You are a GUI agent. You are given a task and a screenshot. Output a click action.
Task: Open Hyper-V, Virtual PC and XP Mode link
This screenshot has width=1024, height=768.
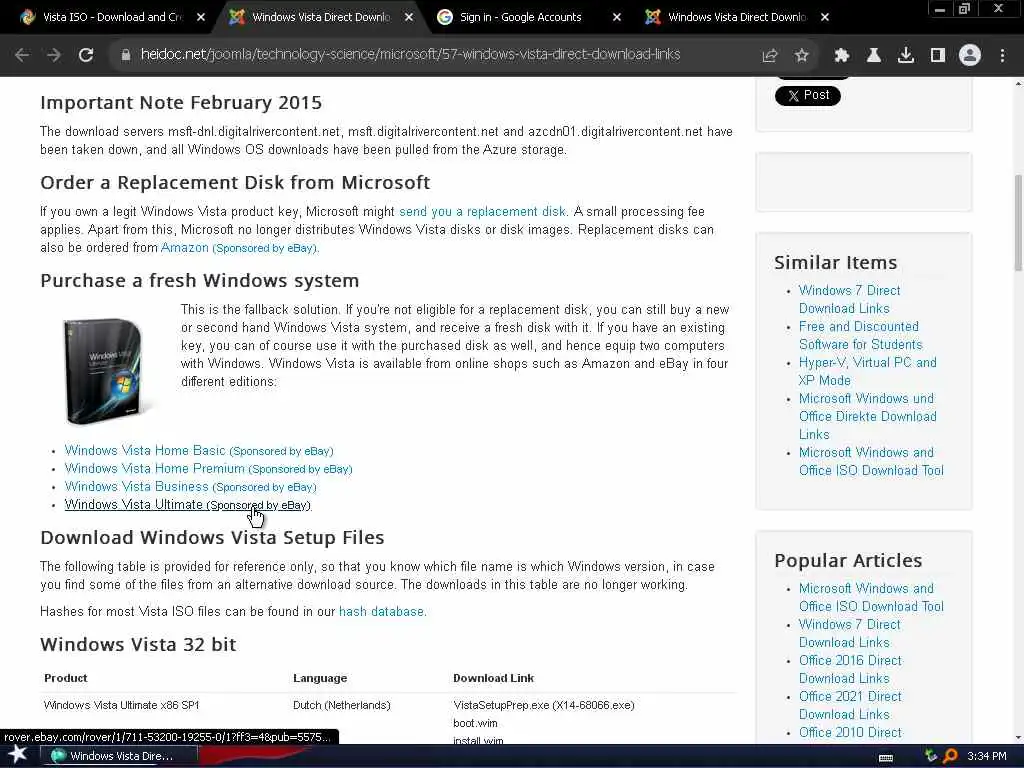click(867, 371)
